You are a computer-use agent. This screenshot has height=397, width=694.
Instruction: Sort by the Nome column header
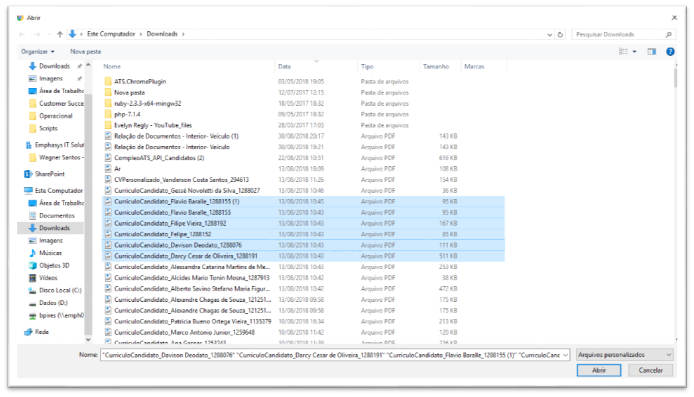(112, 66)
